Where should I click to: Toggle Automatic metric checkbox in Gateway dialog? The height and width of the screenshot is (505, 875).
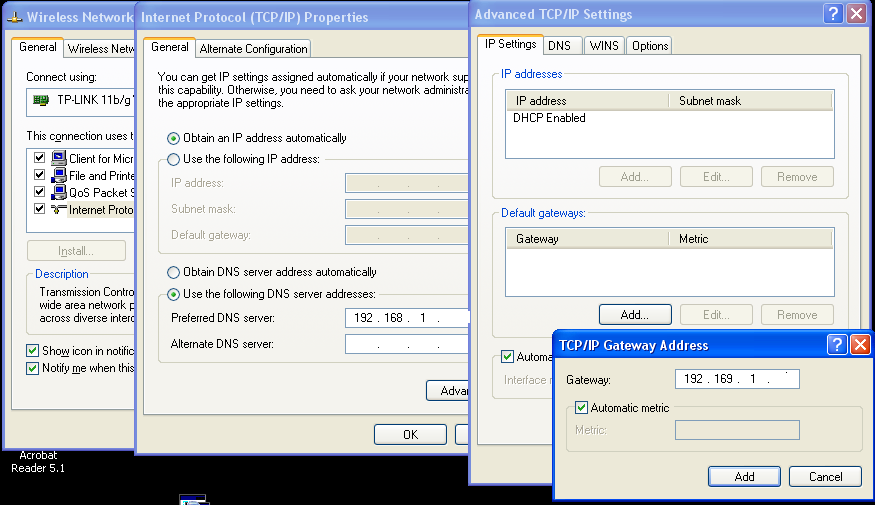tap(581, 407)
